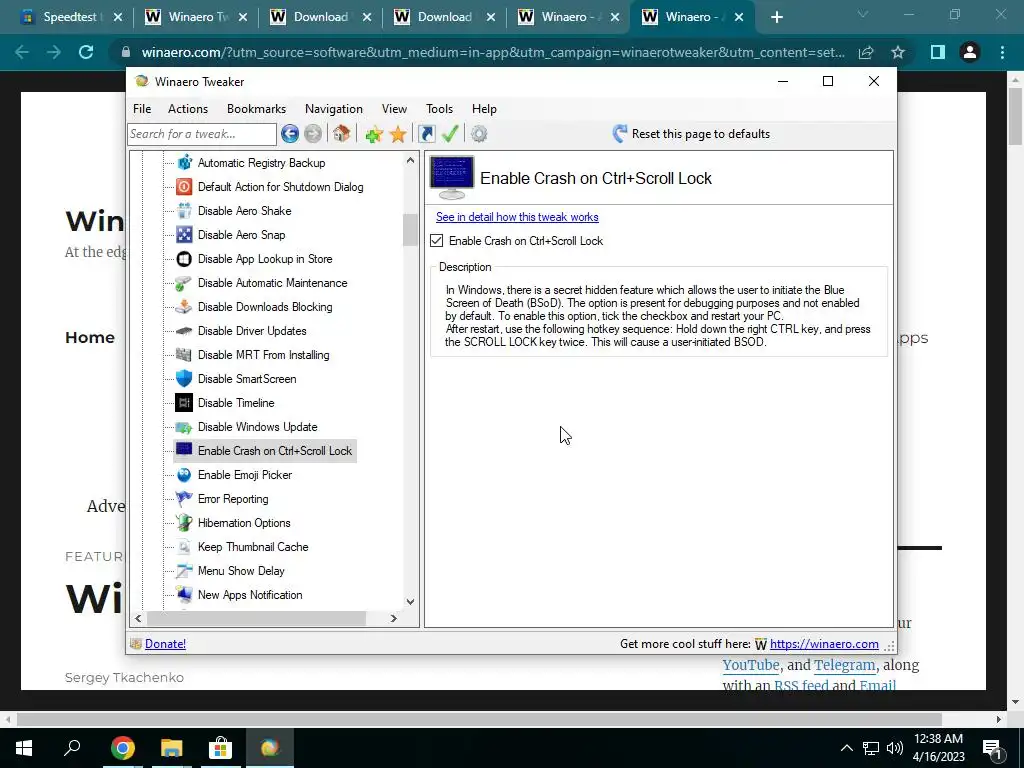This screenshot has height=768, width=1024.
Task: Open the Bookmarks menu
Action: click(257, 109)
